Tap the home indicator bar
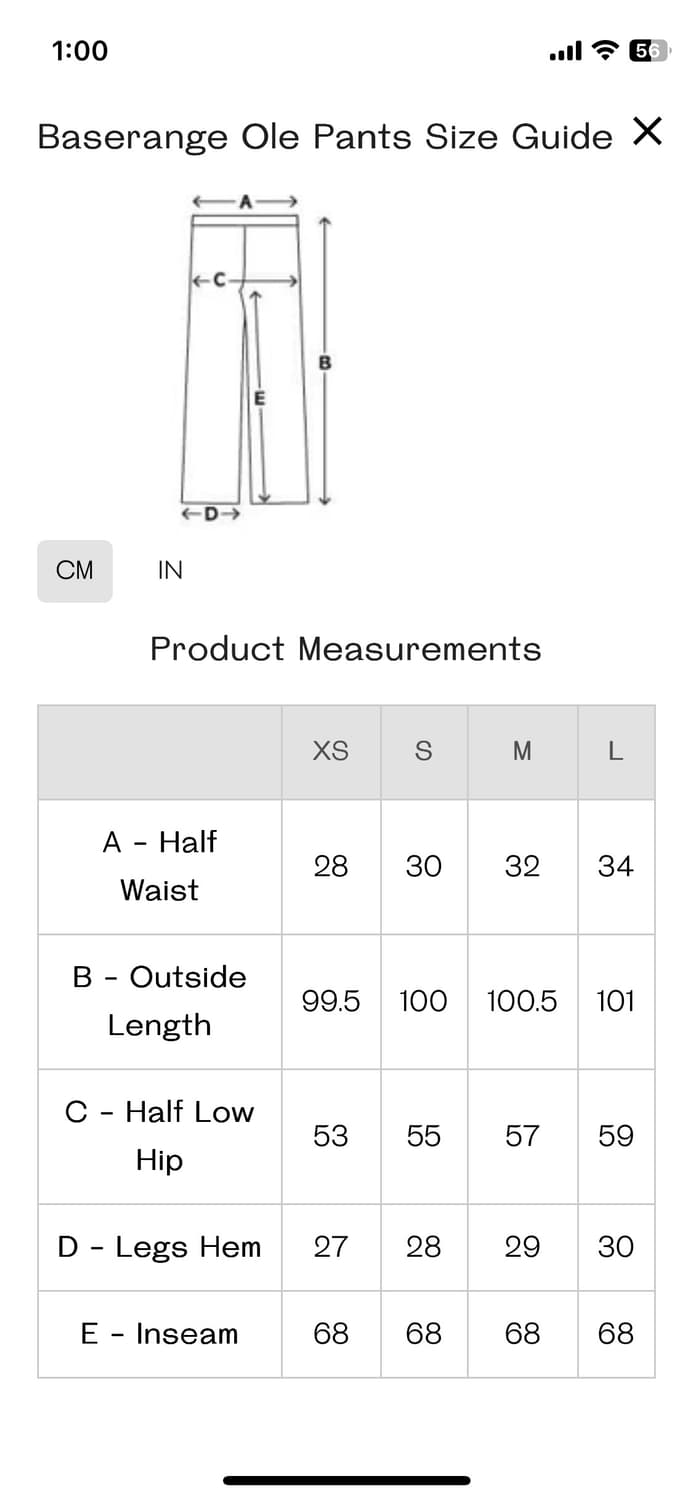 click(x=346, y=1480)
